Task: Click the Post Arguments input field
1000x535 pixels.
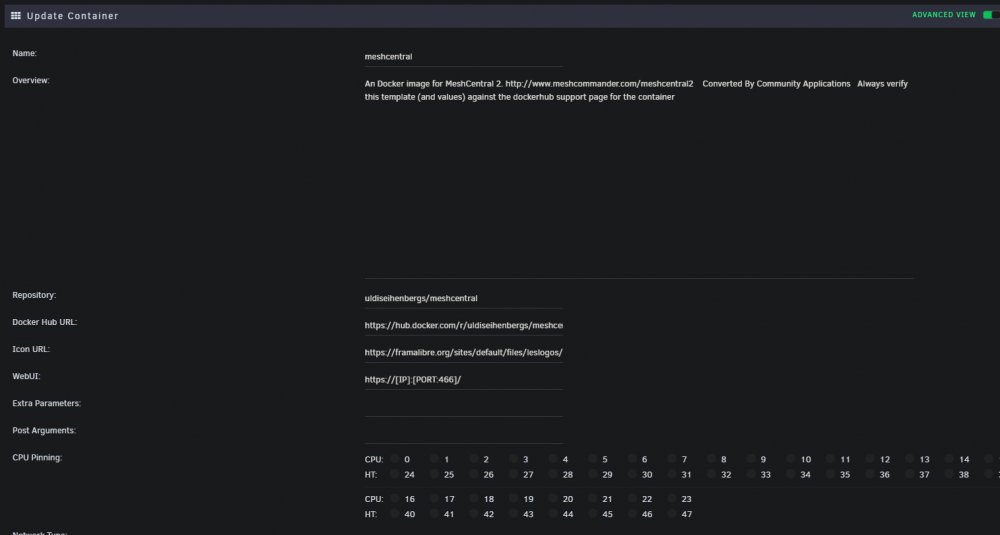Action: click(x=464, y=434)
